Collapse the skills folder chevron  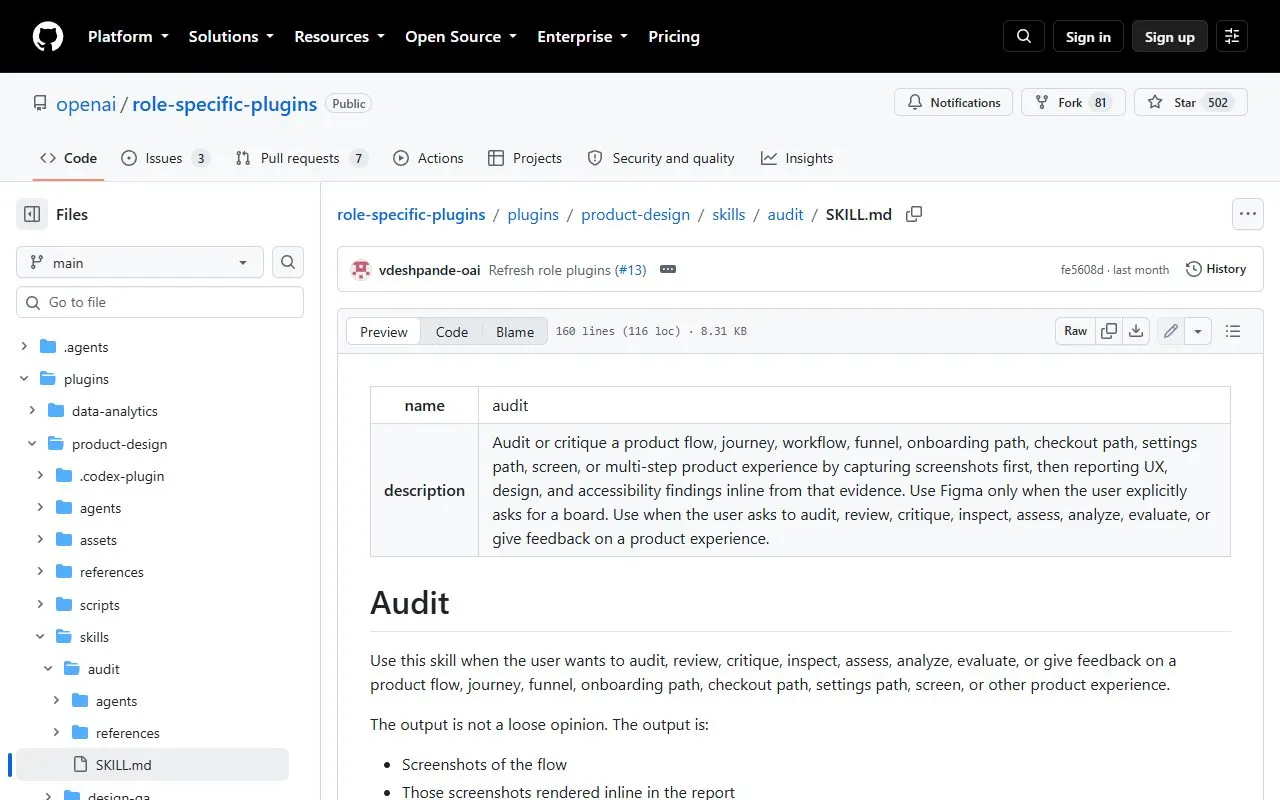point(40,637)
